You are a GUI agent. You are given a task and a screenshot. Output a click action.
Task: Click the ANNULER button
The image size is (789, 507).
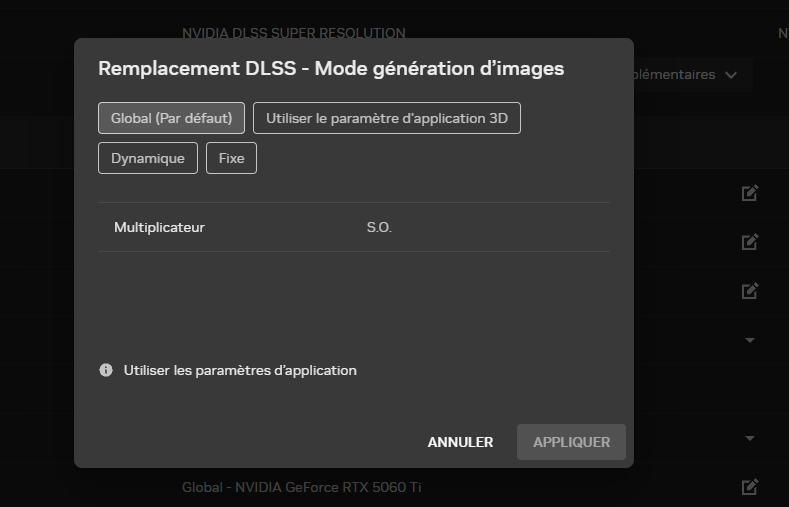click(460, 442)
